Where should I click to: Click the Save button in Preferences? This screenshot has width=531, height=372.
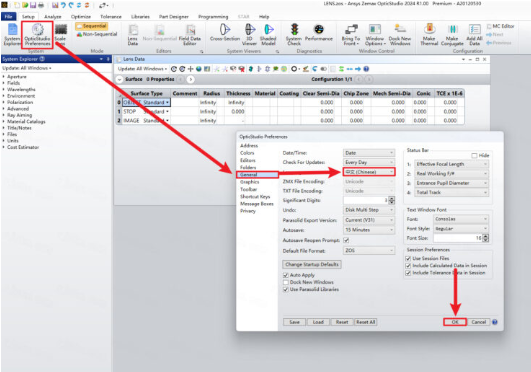pyautogui.click(x=294, y=322)
